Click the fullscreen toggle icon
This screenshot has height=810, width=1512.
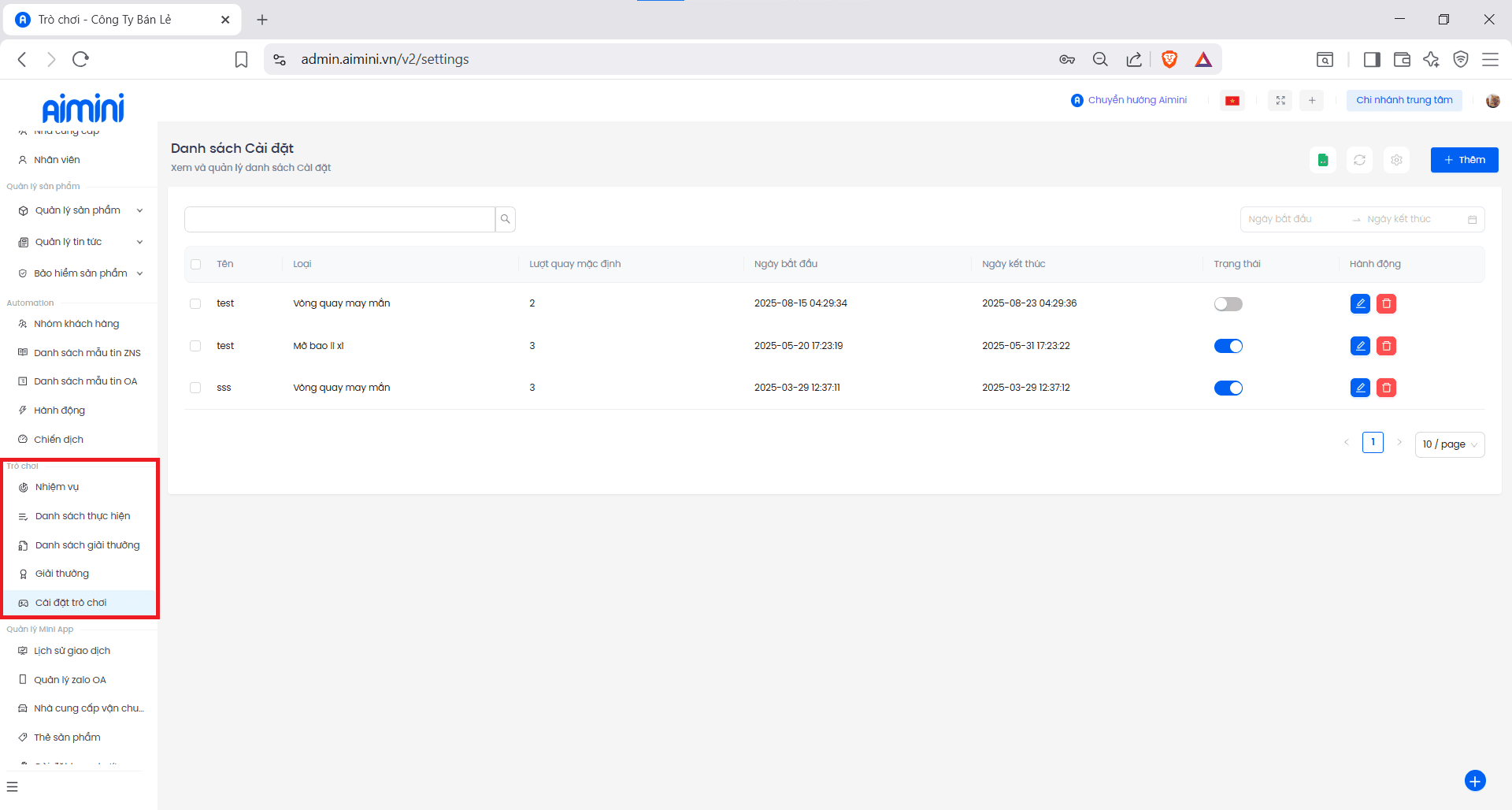tap(1280, 100)
